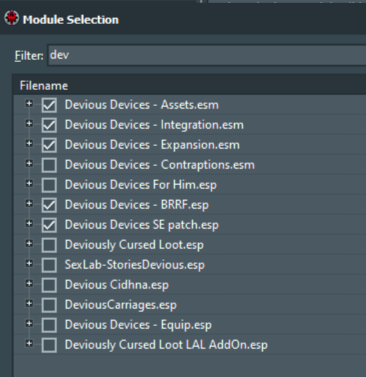Image resolution: width=366 pixels, height=377 pixels.
Task: Expand Devious Devices - Contraptions.esm node
Action: 29,164
